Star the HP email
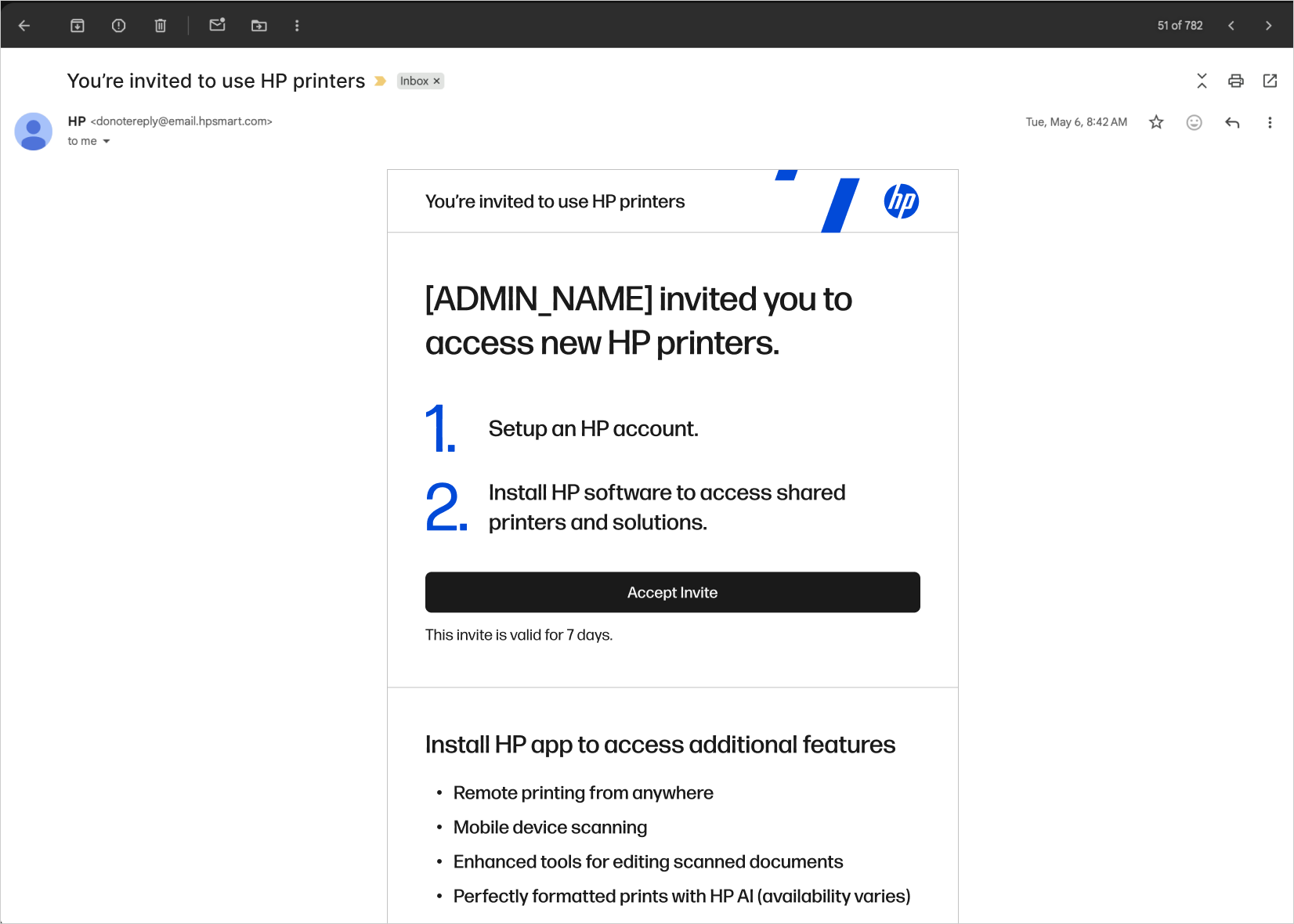Screen dimensions: 1294x924 [x=1156, y=122]
